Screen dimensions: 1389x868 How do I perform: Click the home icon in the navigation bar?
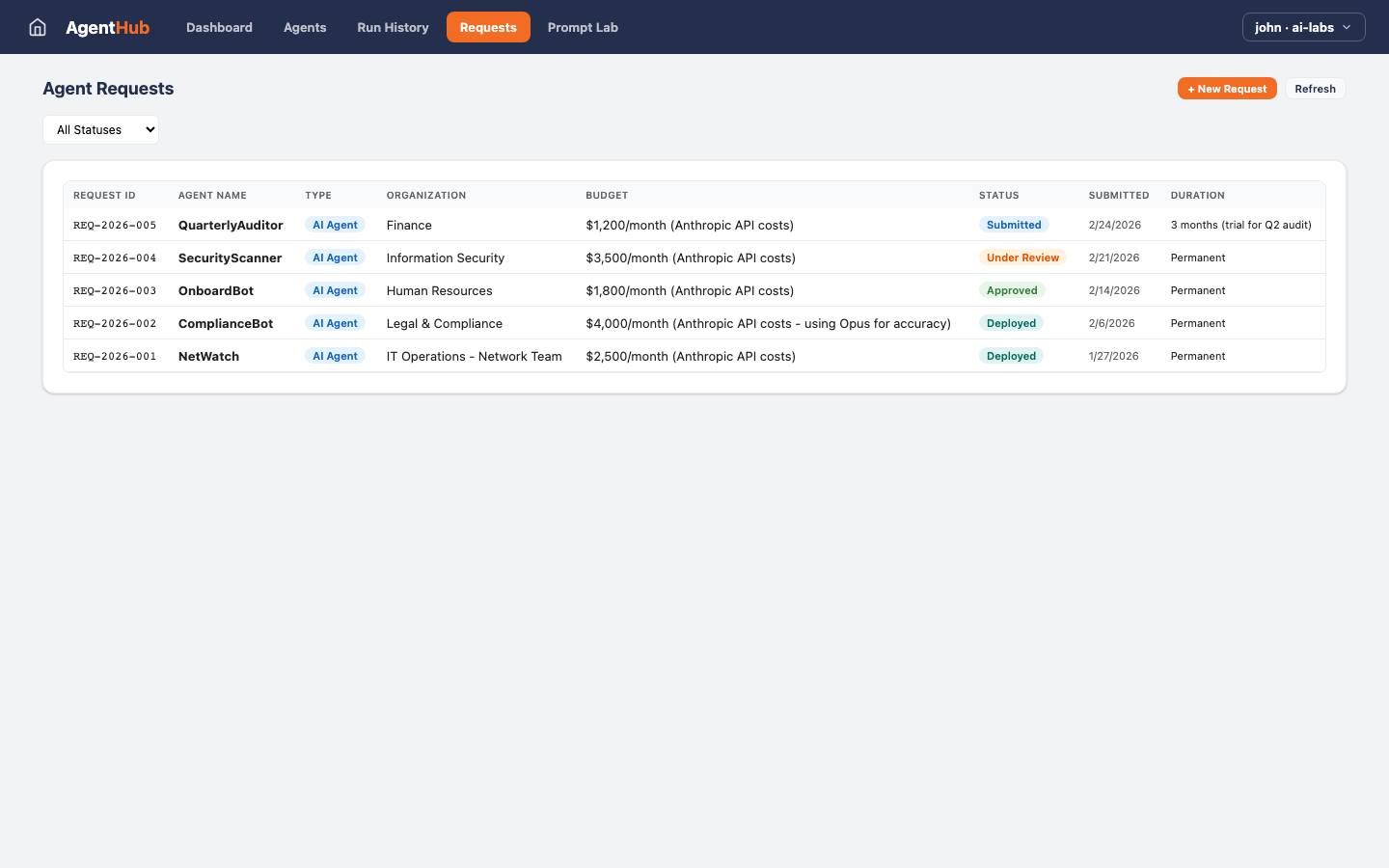point(37,27)
